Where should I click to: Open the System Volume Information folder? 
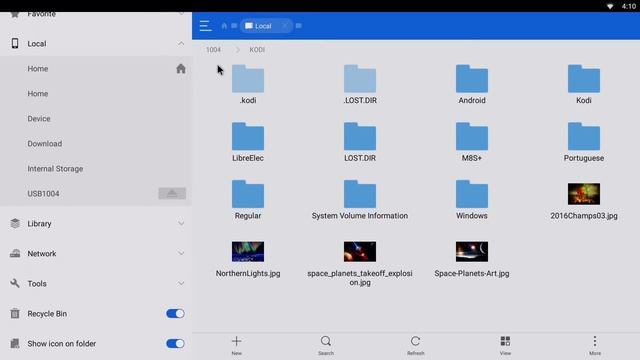coord(360,200)
